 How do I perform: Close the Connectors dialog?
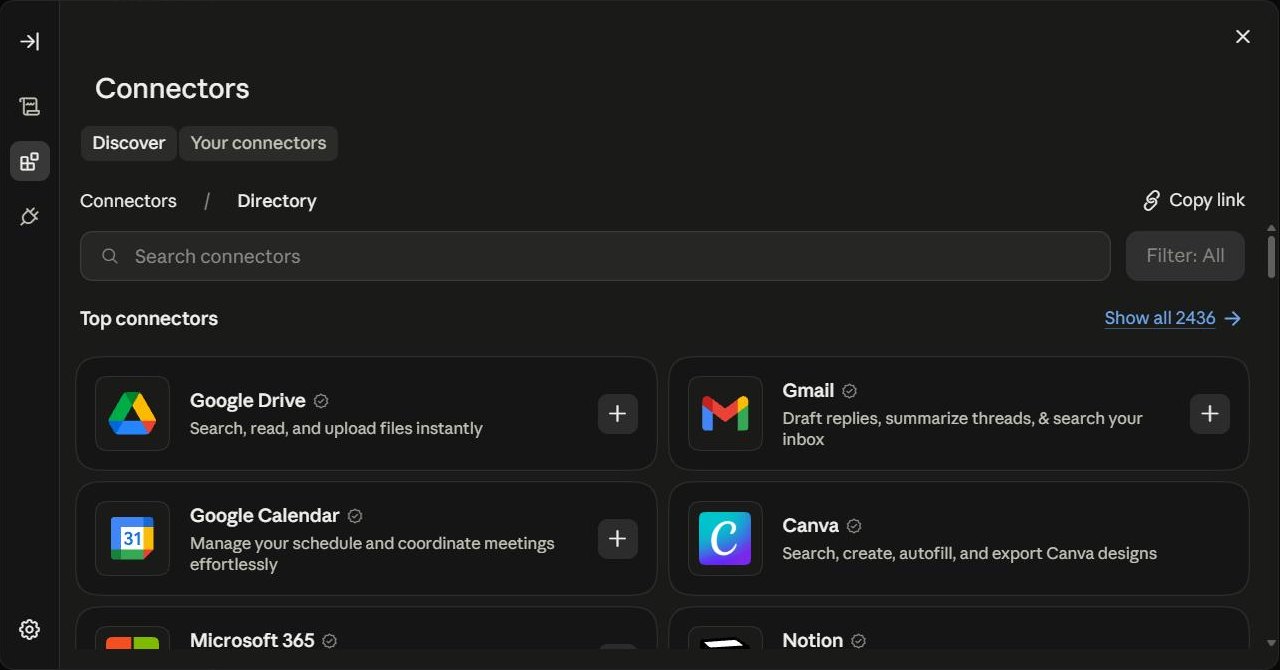pyautogui.click(x=1243, y=37)
